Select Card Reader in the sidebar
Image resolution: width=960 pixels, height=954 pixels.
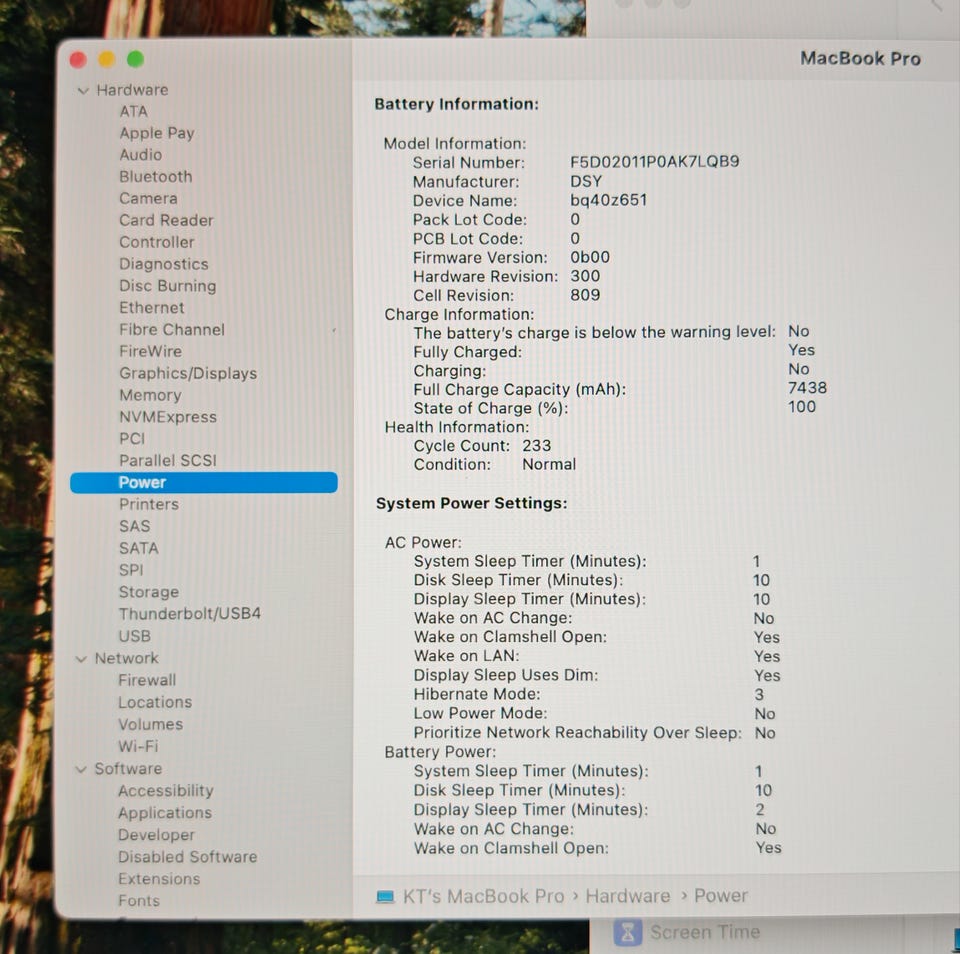167,220
